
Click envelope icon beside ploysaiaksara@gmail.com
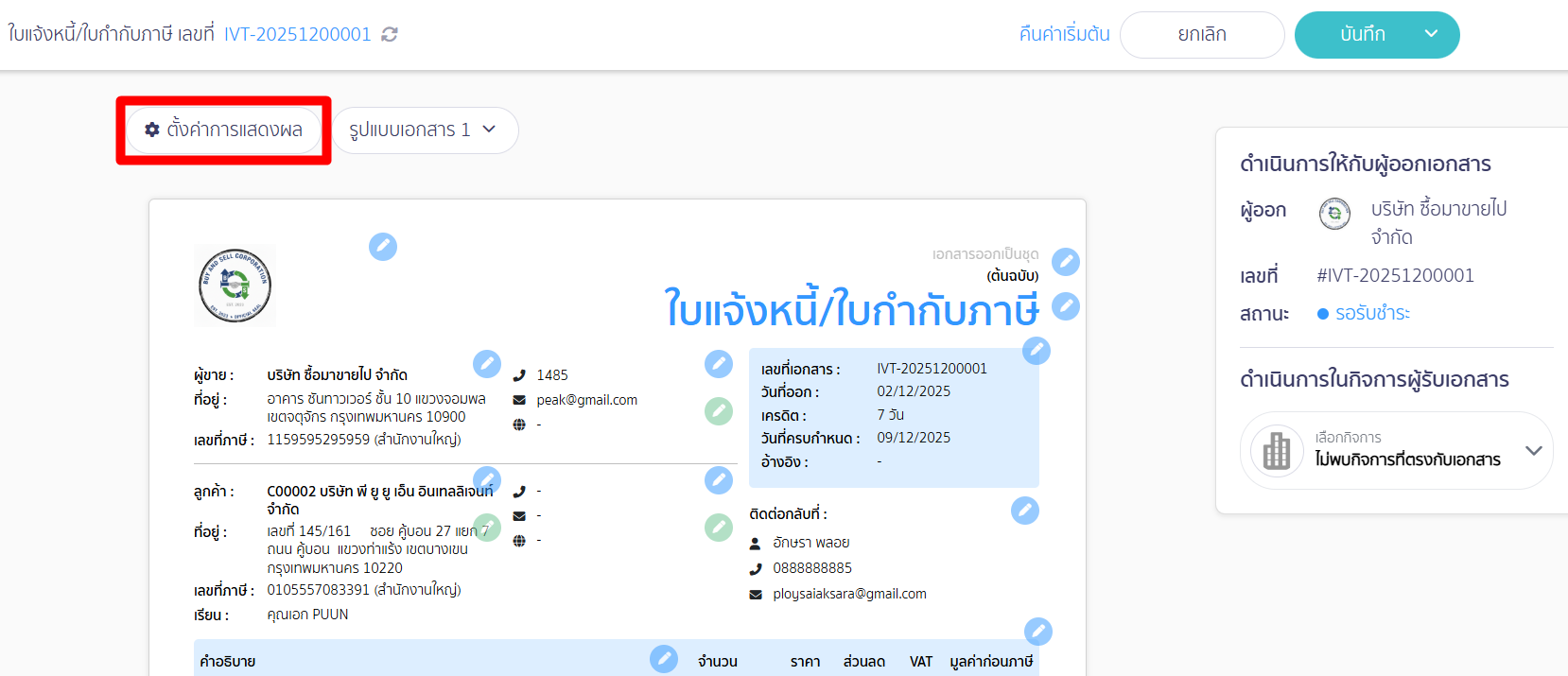756,595
